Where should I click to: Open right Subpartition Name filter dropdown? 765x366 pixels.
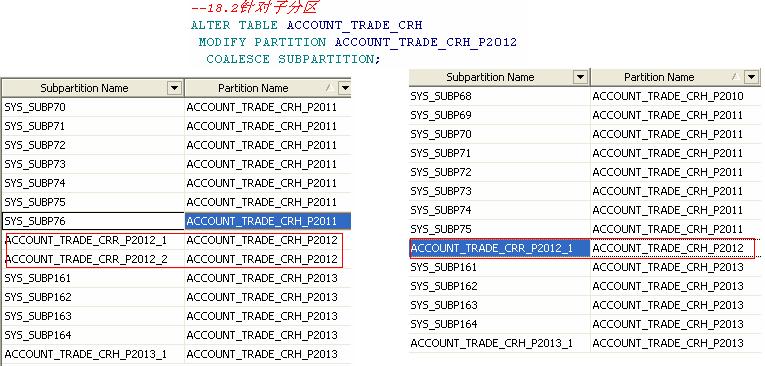pos(580,77)
